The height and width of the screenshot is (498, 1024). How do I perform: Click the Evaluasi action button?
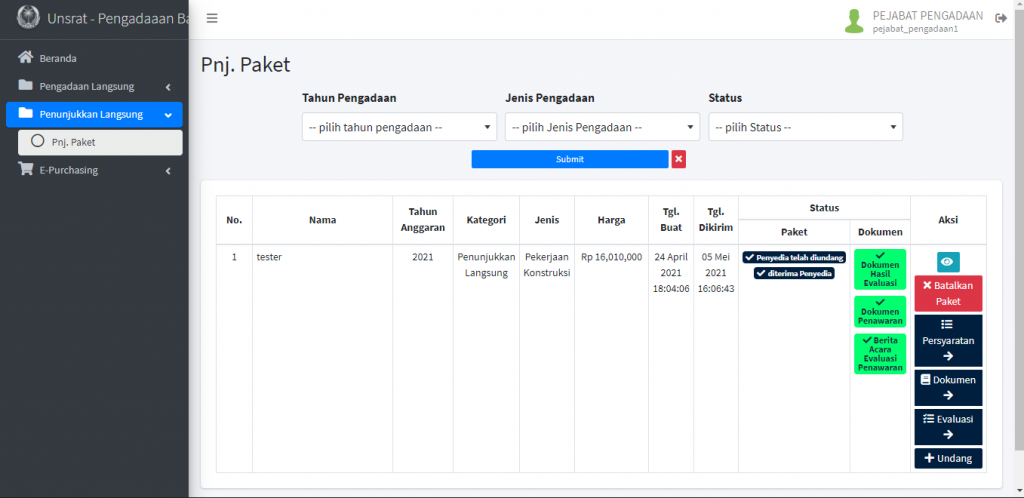click(x=948, y=427)
